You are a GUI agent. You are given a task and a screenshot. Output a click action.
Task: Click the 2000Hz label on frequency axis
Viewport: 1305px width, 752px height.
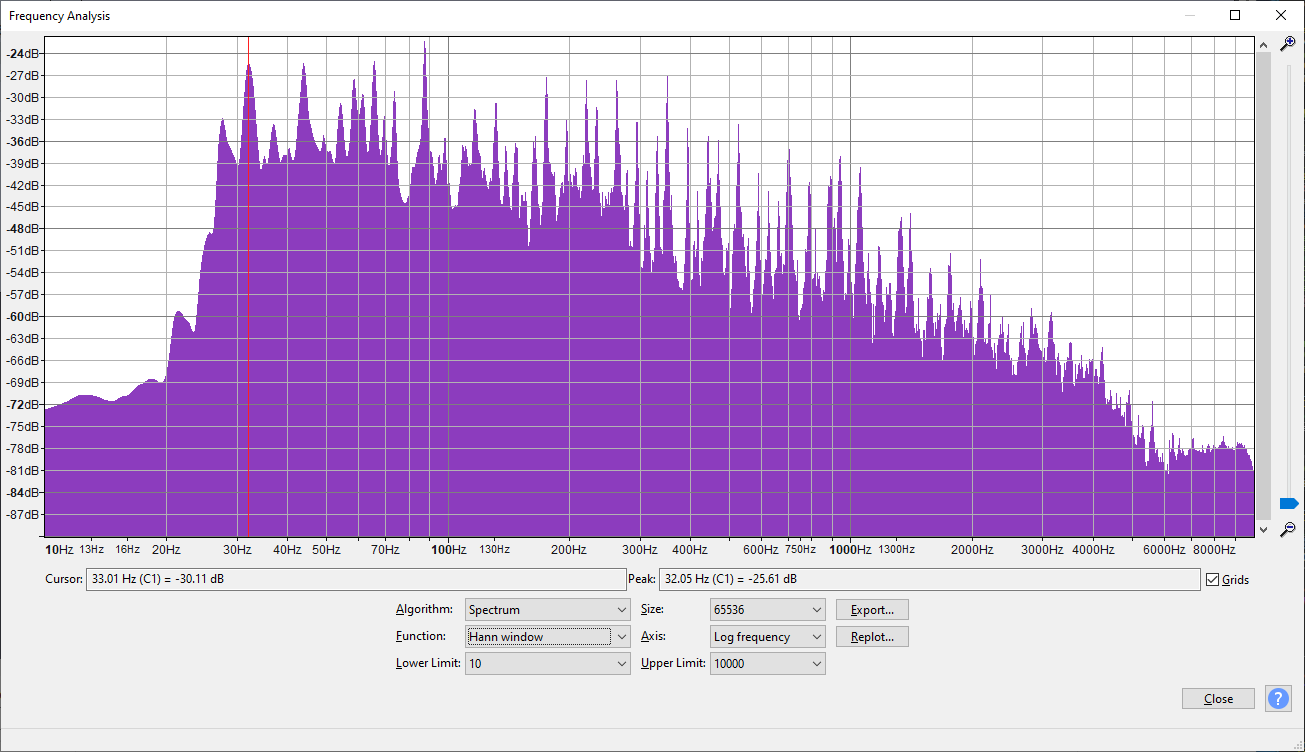(x=972, y=549)
